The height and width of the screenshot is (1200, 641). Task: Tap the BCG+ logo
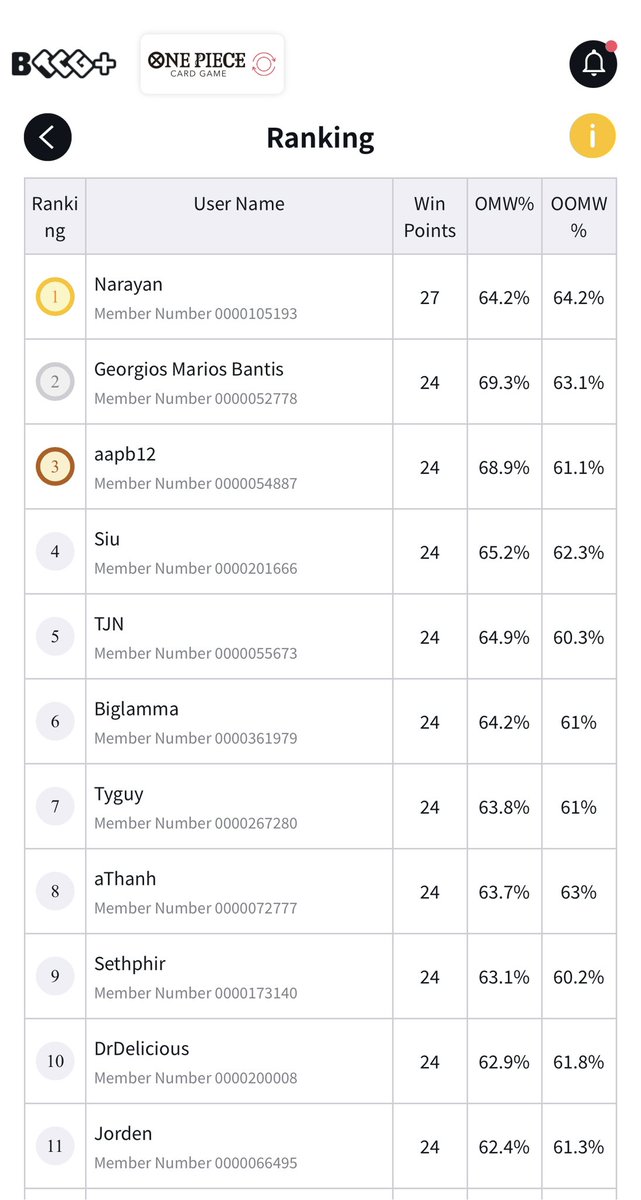click(x=64, y=64)
